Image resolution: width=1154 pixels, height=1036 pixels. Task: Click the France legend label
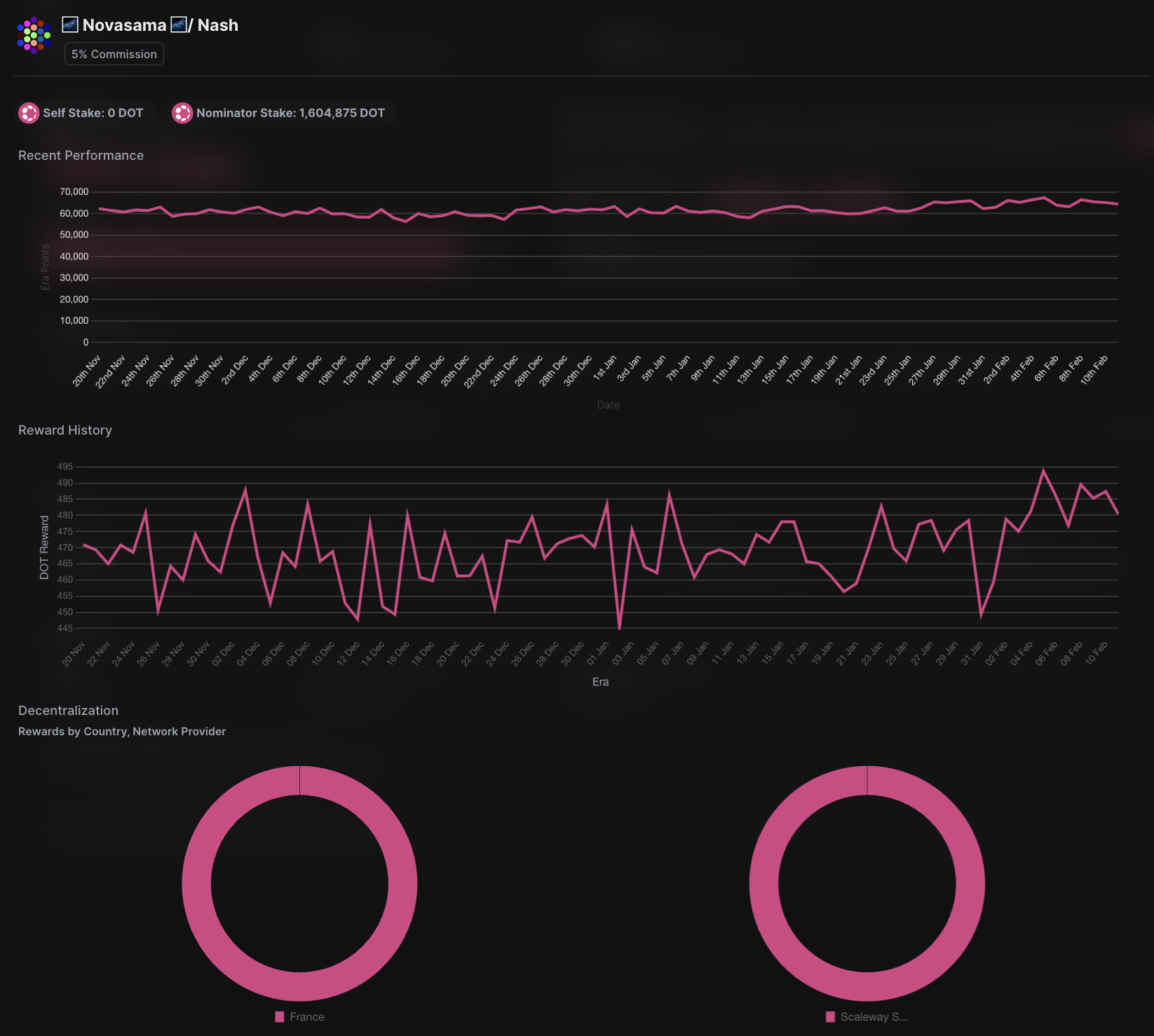point(307,1017)
